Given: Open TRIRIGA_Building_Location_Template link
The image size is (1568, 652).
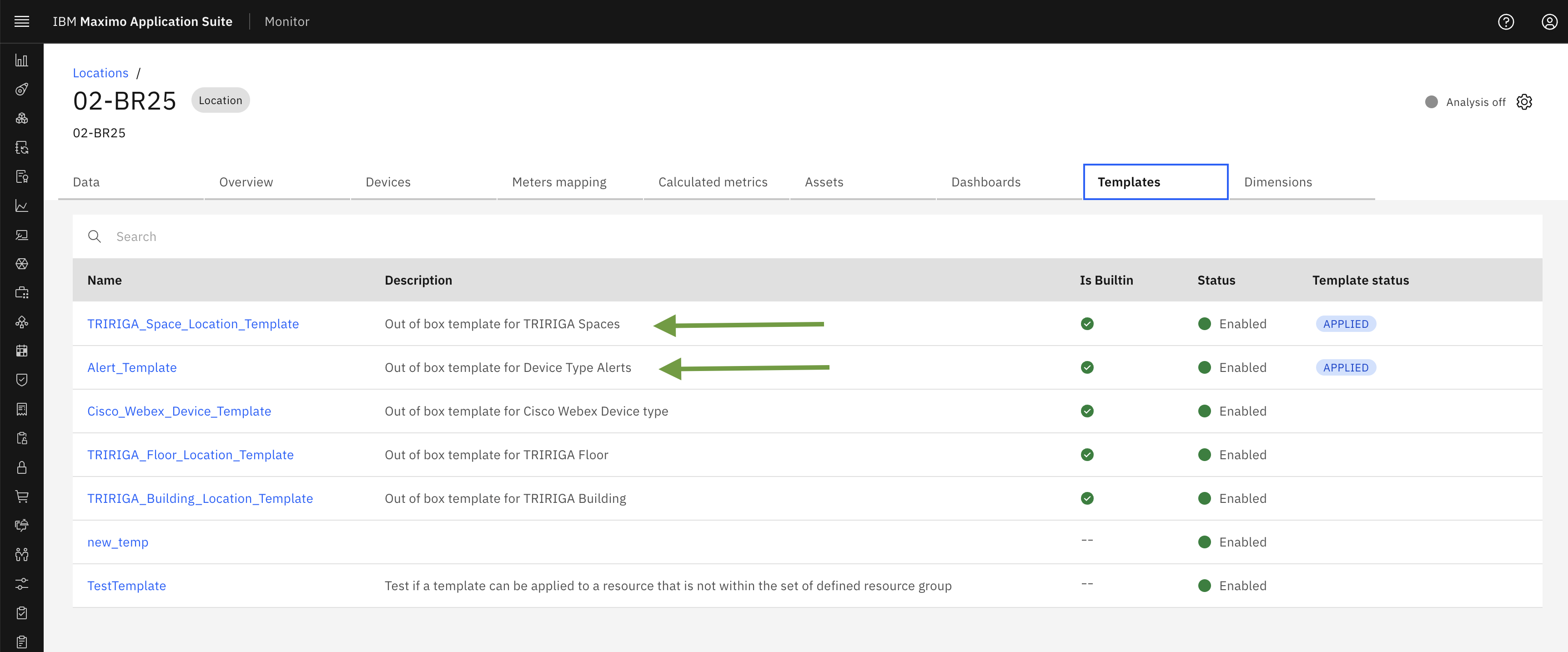Looking at the screenshot, I should pyautogui.click(x=200, y=499).
